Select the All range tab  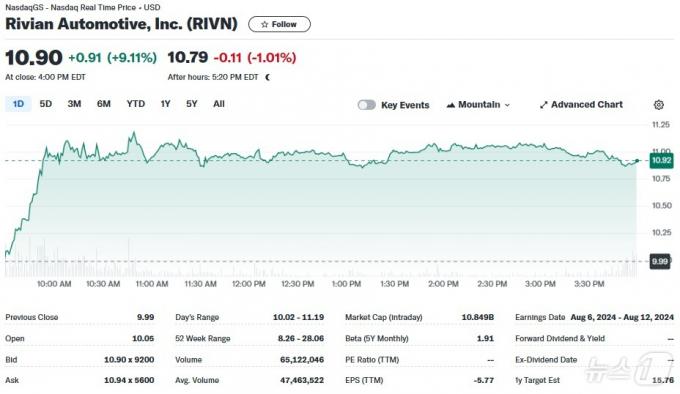click(x=219, y=104)
